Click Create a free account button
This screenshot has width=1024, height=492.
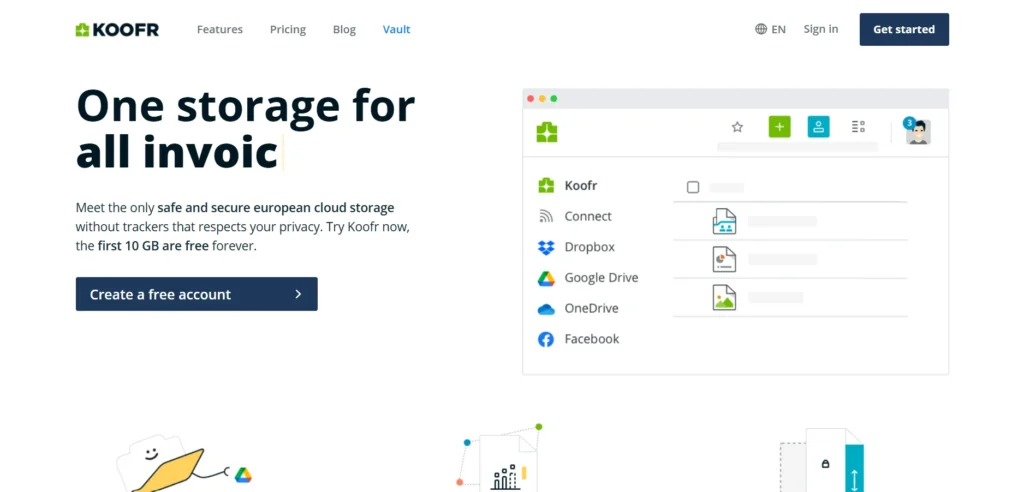[x=197, y=294]
